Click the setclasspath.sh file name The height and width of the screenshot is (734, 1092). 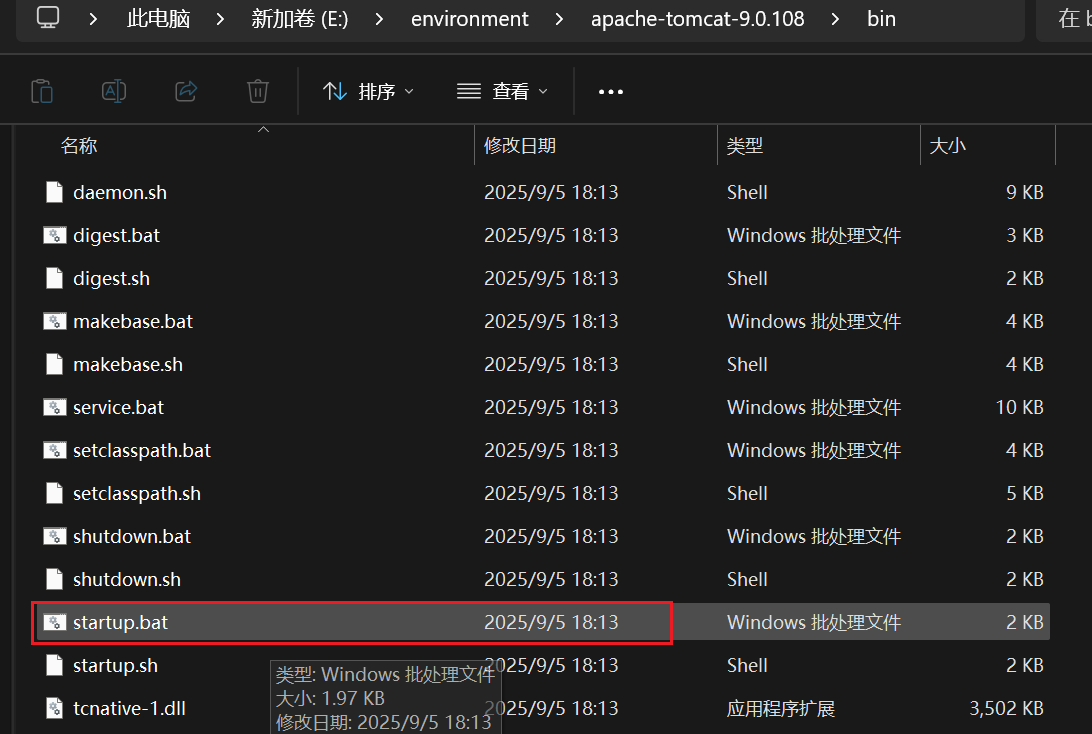[137, 494]
